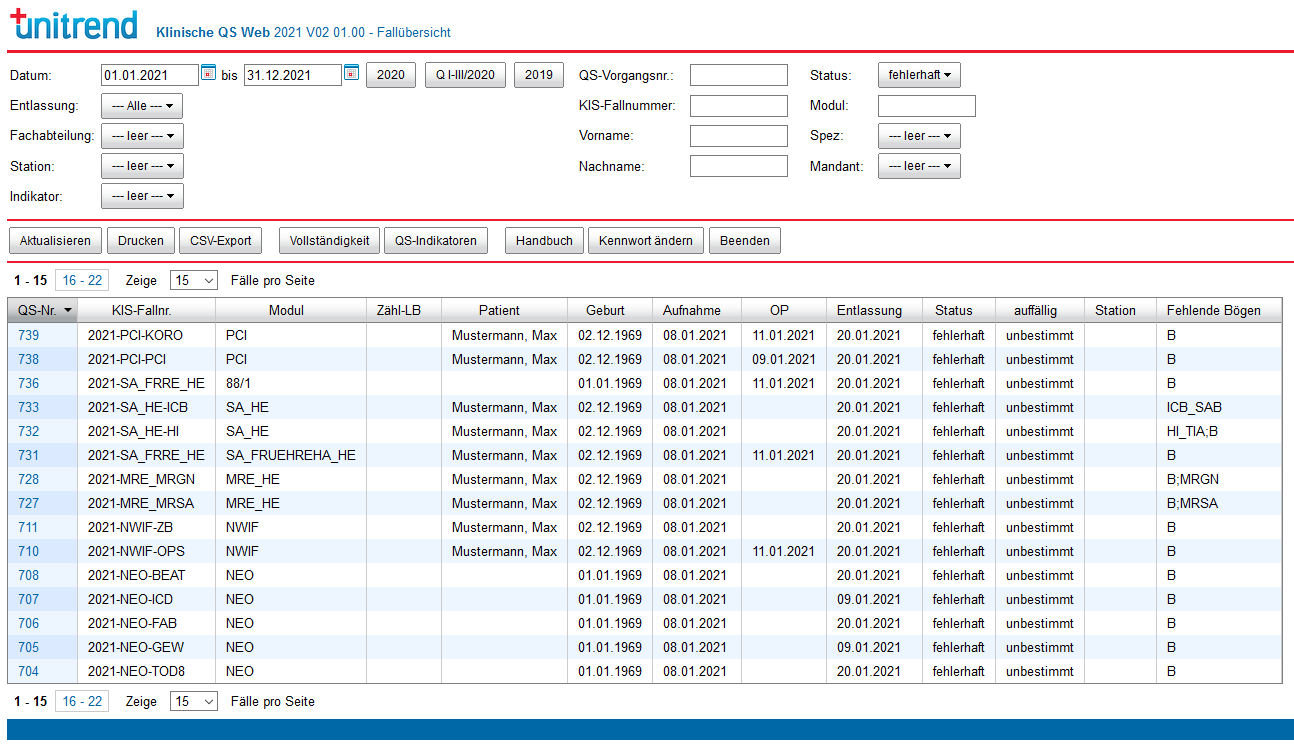
Task: Change cases per page in bottom selector
Action: coord(194,702)
